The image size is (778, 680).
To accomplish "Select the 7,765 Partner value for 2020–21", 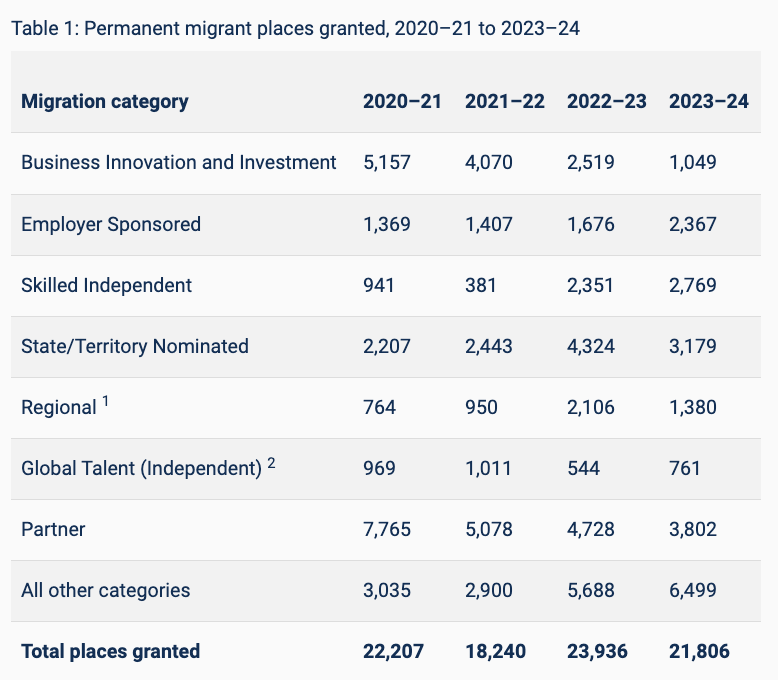I will [x=387, y=529].
